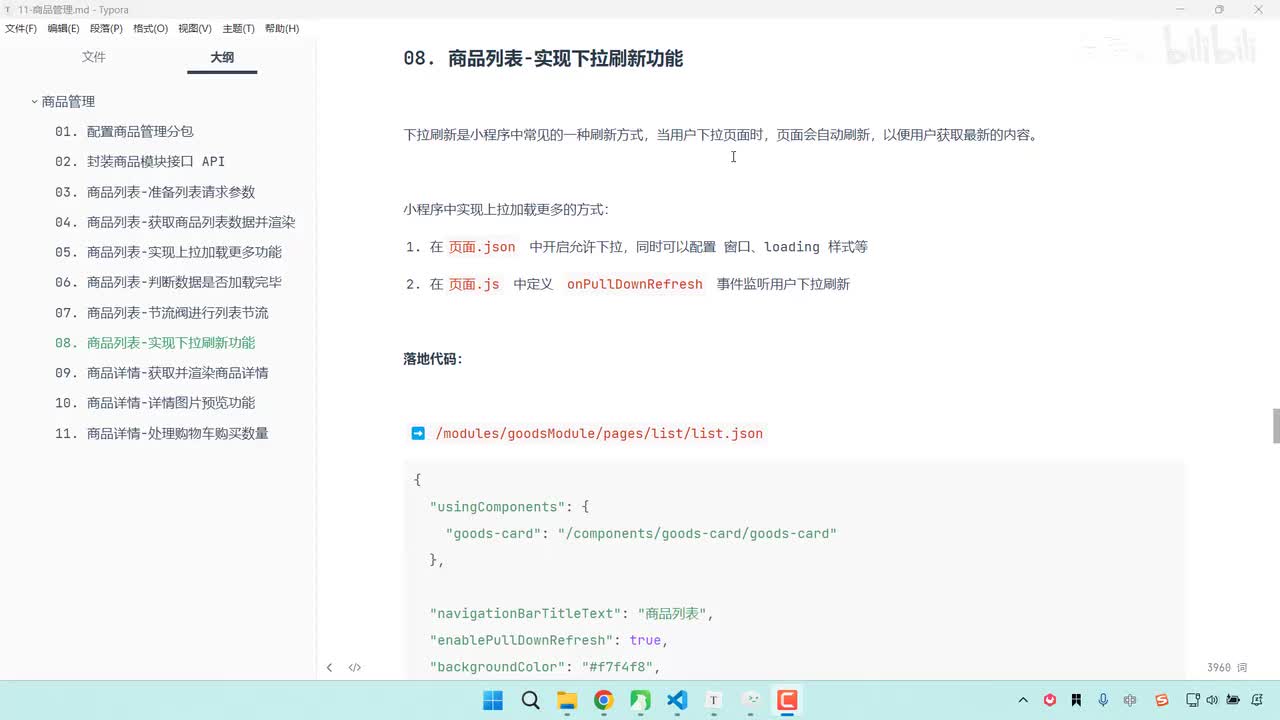
Task: Click the microphone tray icon
Action: pos(1103,700)
